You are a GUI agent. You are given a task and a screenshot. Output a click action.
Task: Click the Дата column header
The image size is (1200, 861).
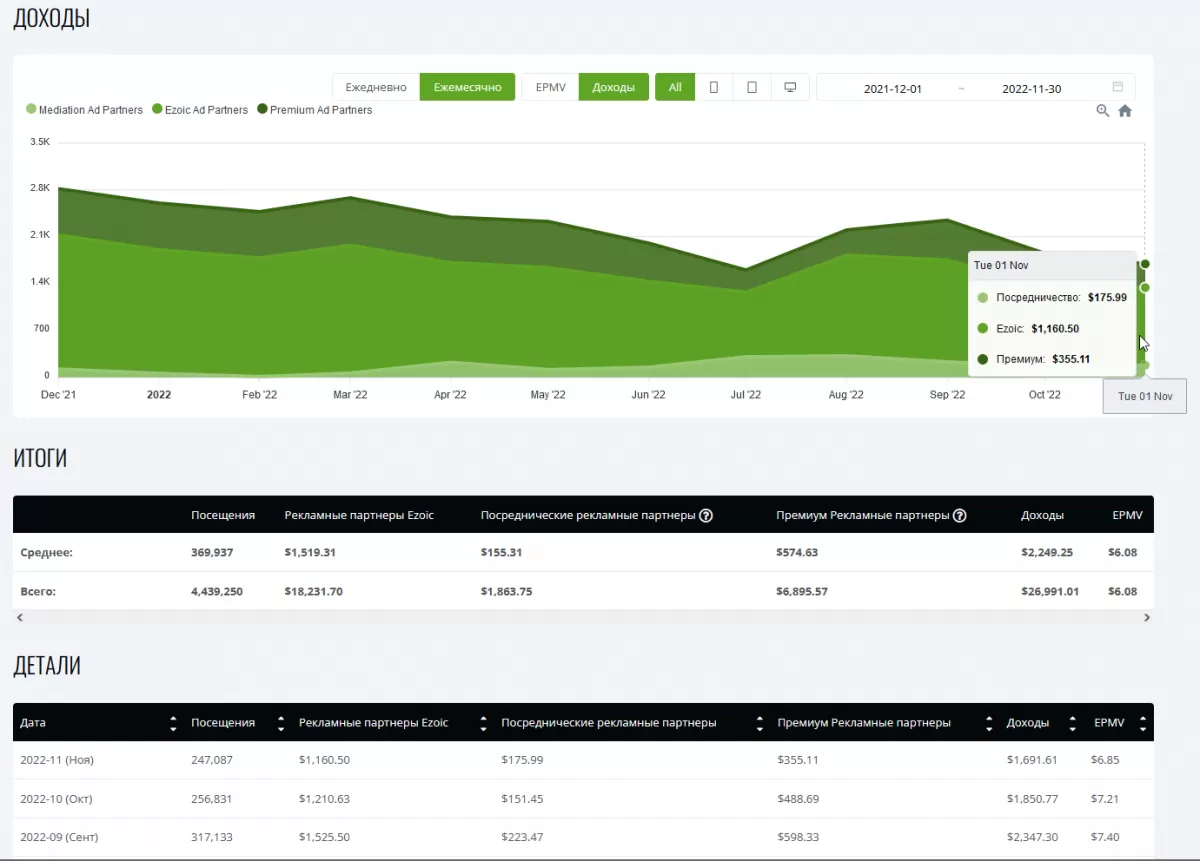coord(33,723)
